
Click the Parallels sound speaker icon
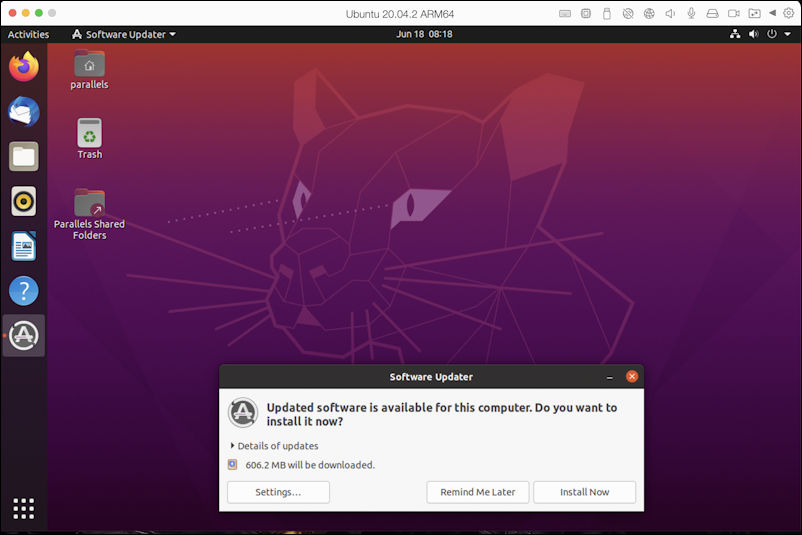(670, 14)
